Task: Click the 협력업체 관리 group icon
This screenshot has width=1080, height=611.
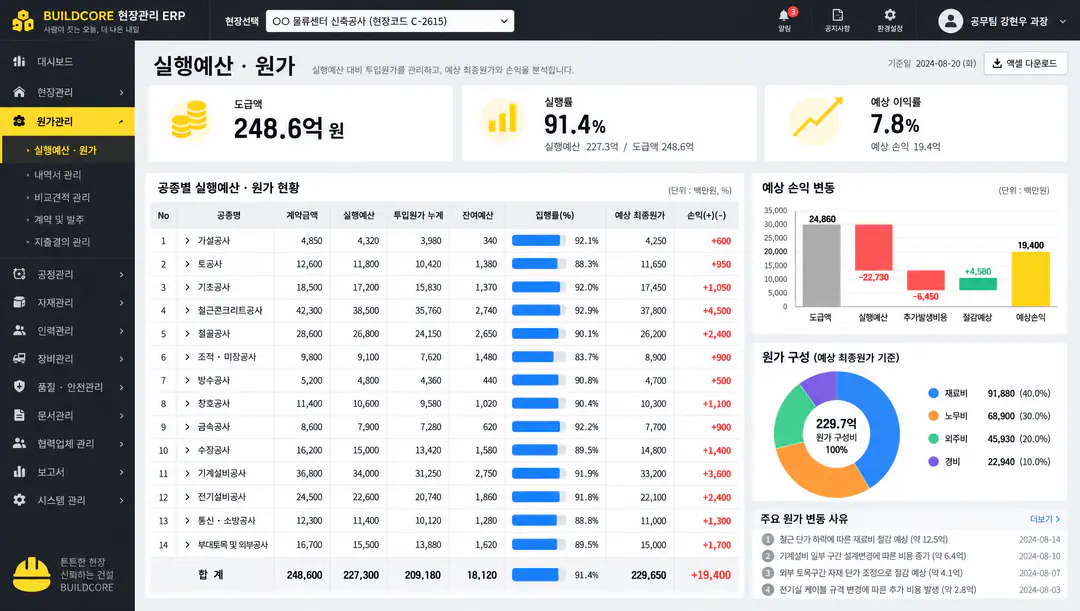Action: 19,444
